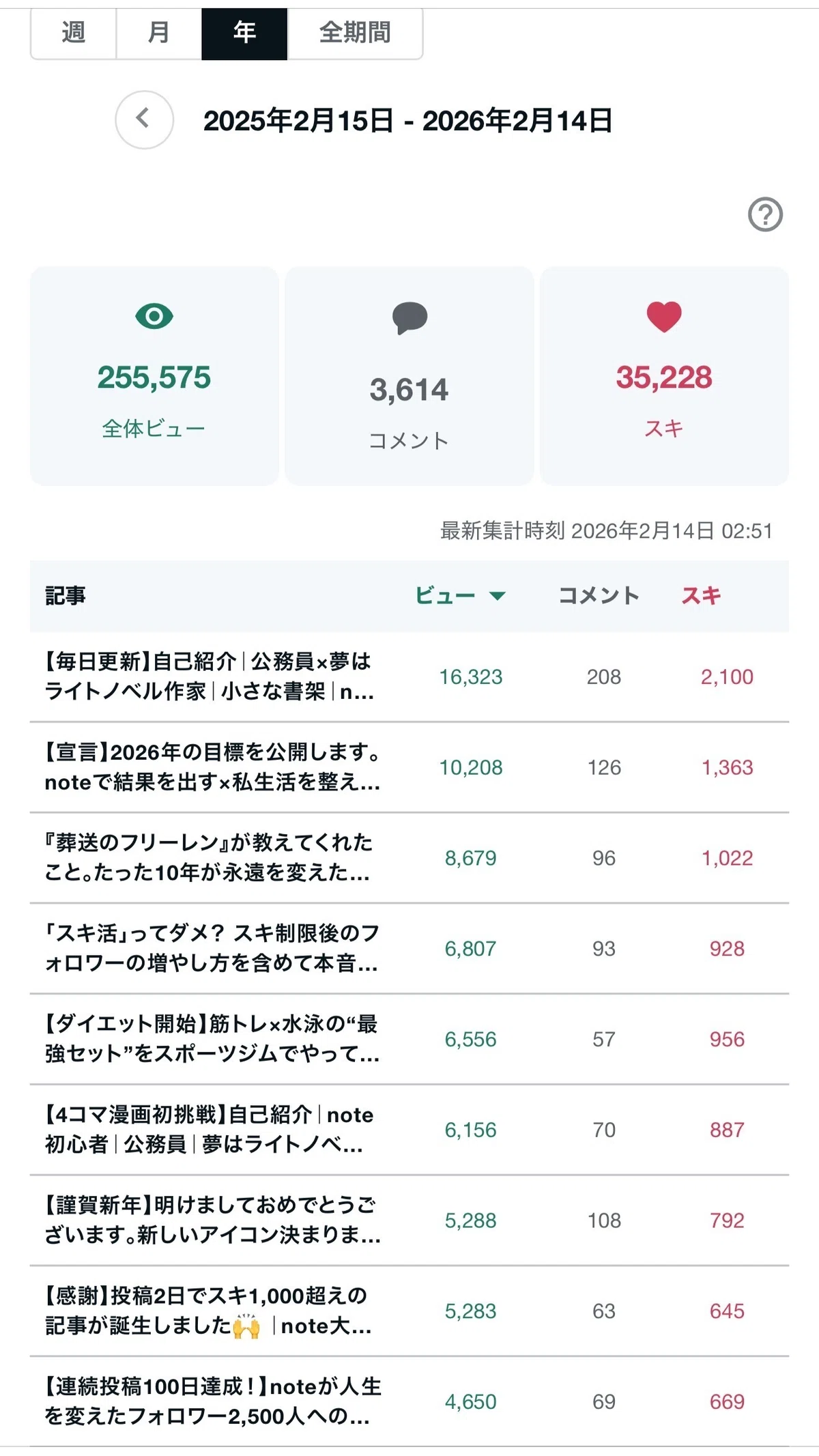Select the 年 period tab
The image size is (819, 1456).
point(244,32)
